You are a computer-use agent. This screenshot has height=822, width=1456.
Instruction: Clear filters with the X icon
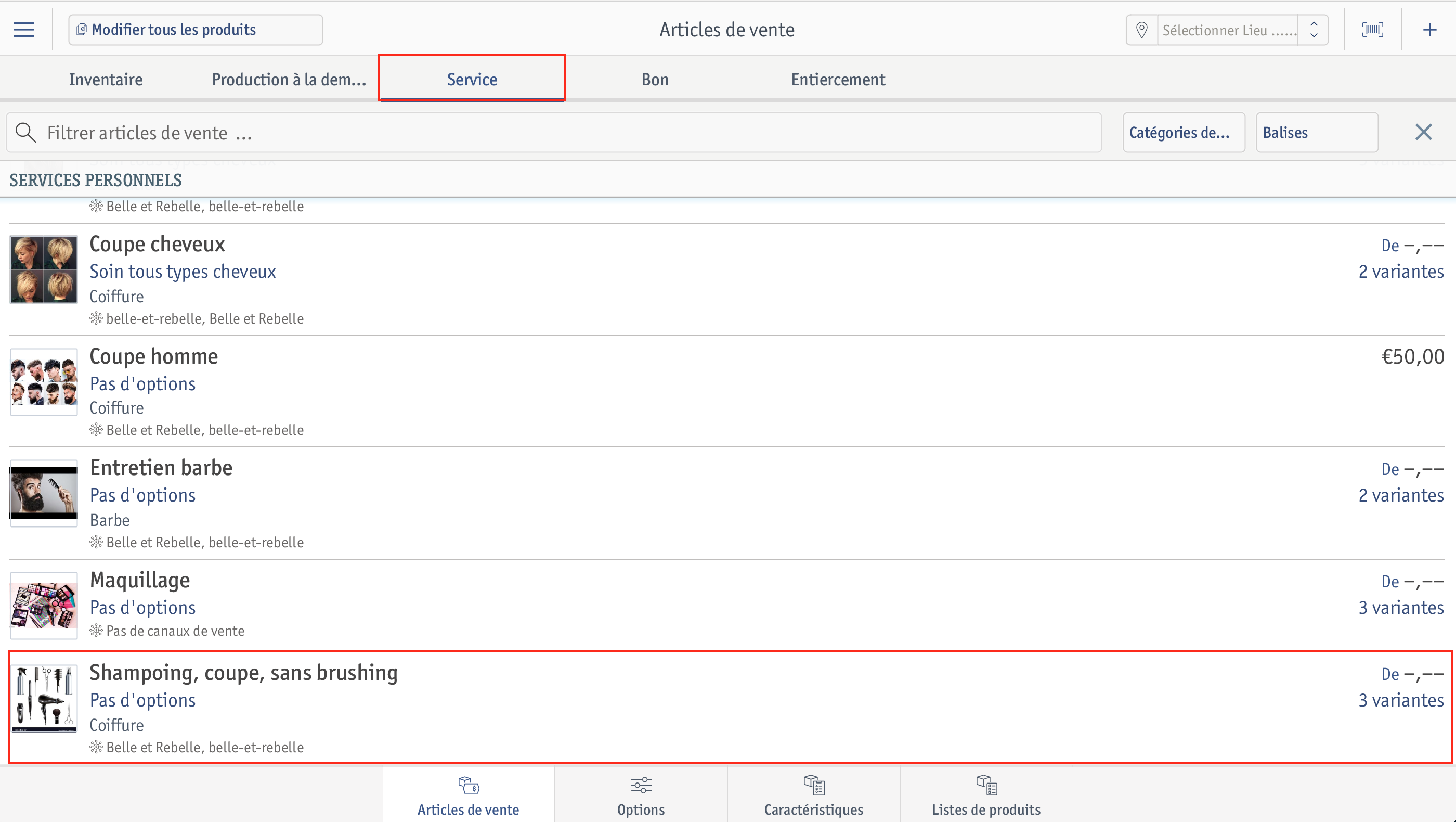tap(1423, 132)
